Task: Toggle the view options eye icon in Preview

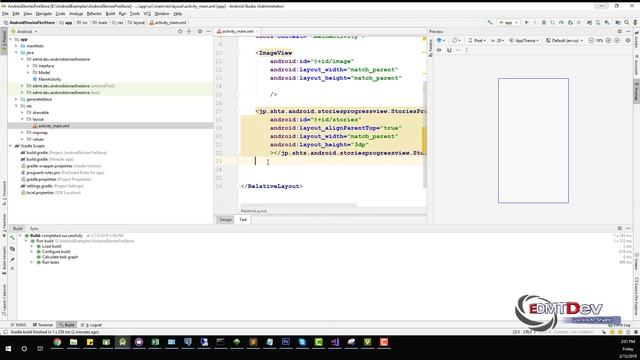Action: [x=439, y=50]
